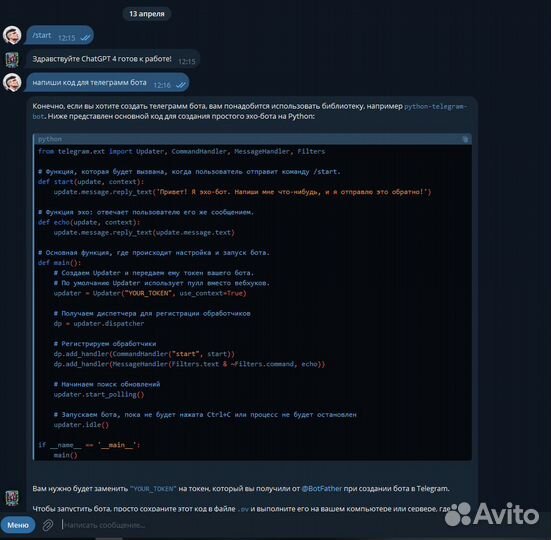Image resolution: width=551 pixels, height=540 pixels.
Task: Click the CommandHandler("start", start) handler line
Action: pyautogui.click(x=144, y=354)
